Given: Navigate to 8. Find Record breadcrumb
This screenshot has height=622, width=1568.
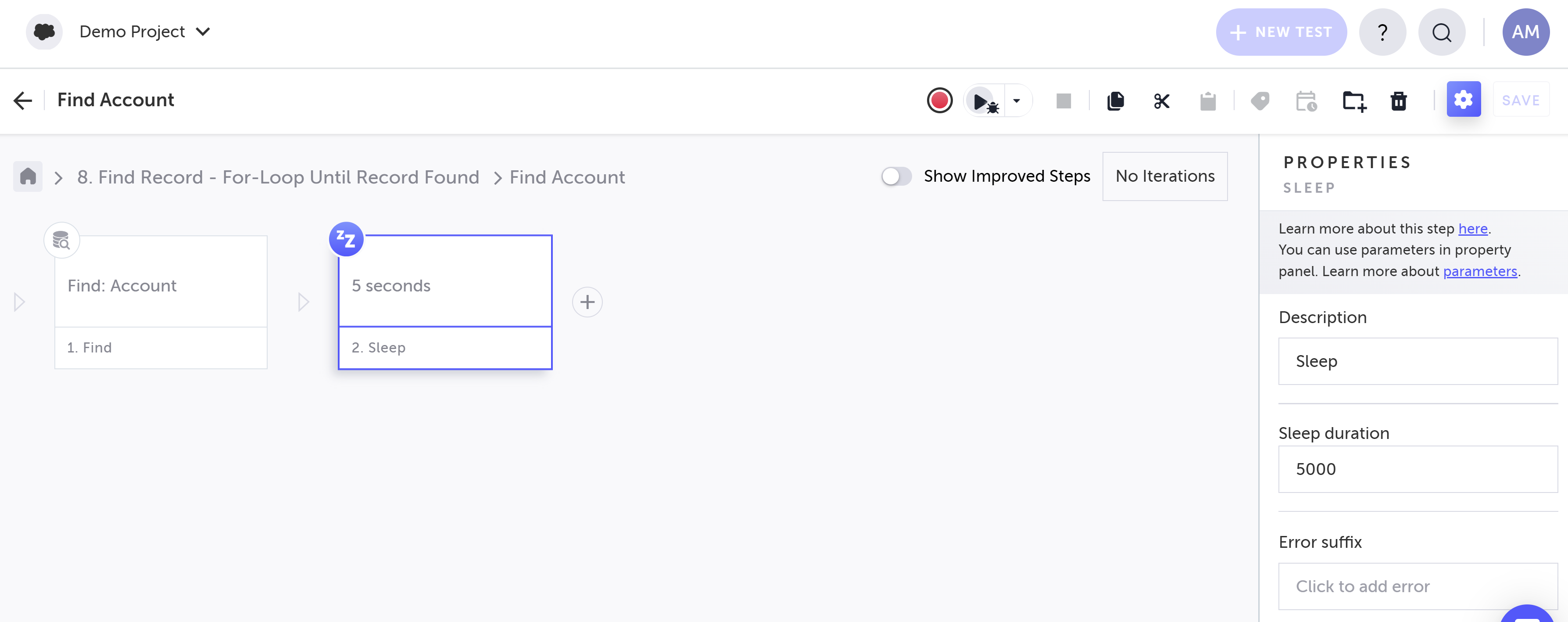Looking at the screenshot, I should click(278, 177).
